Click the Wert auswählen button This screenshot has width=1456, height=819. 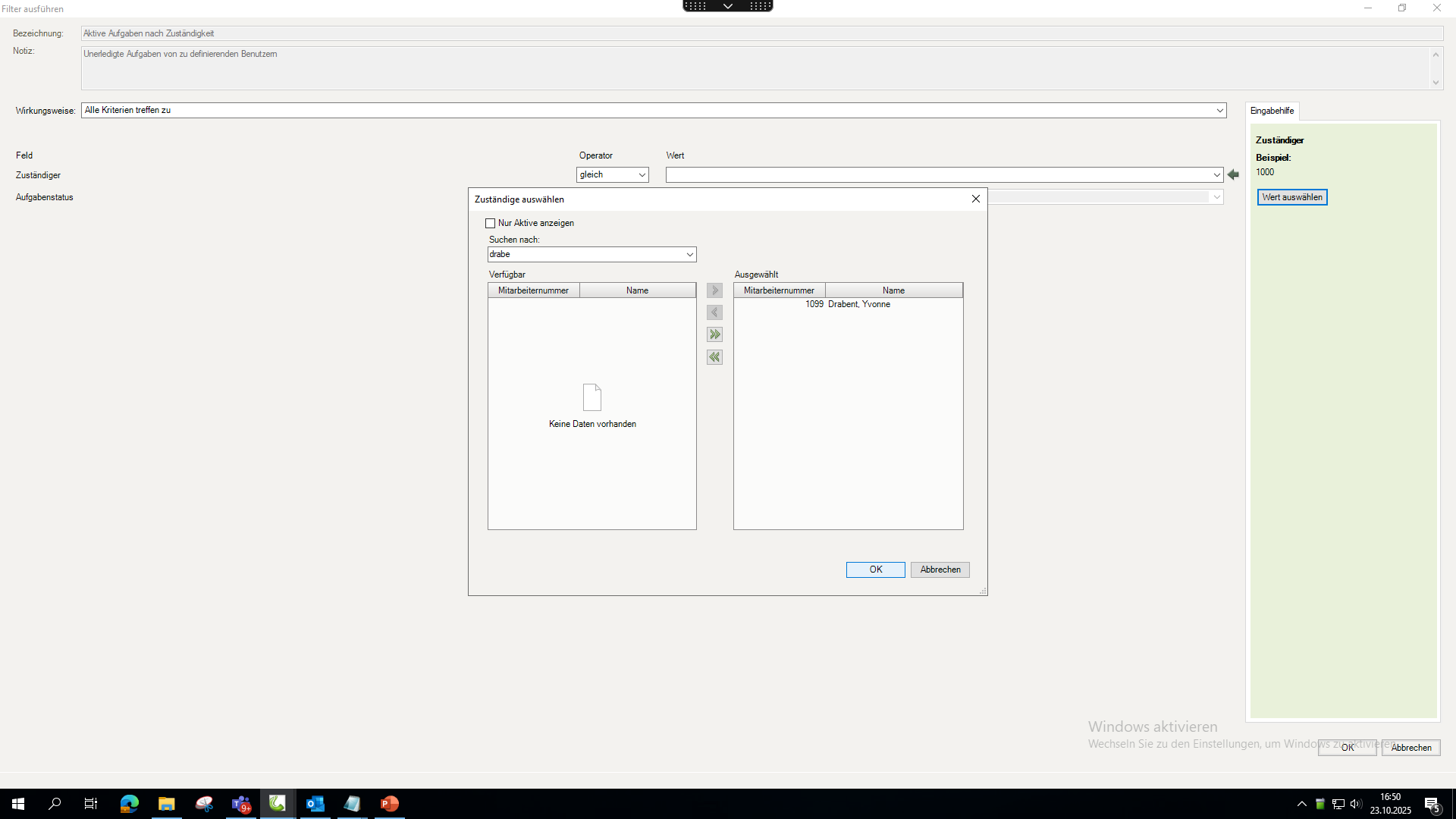[x=1291, y=197]
